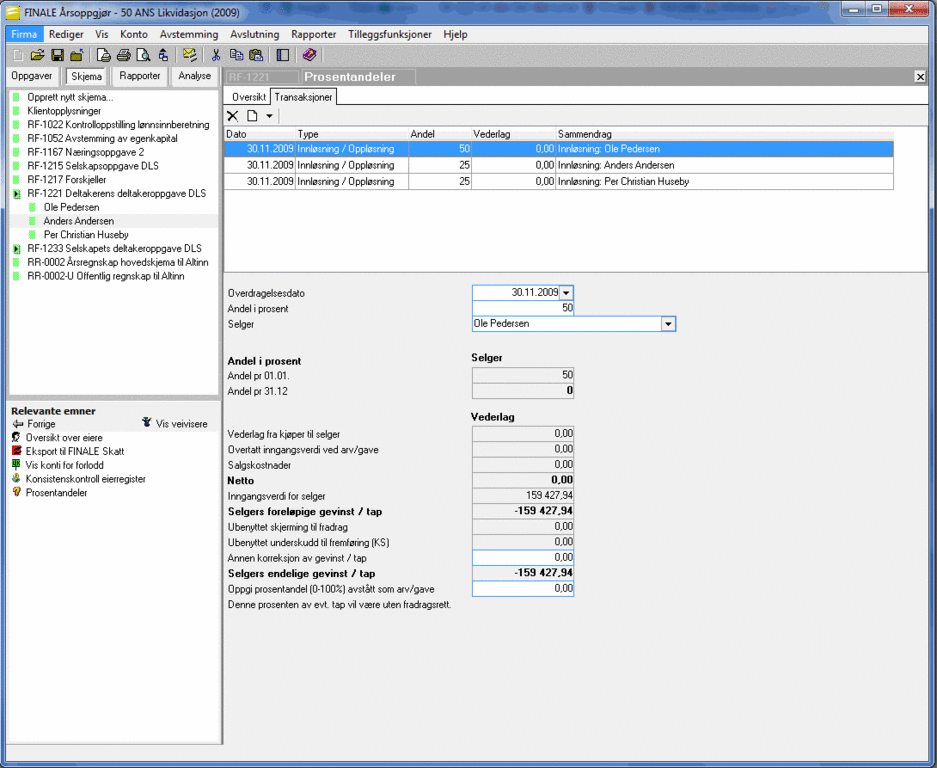
Task: Open the Vis menu
Action: 102,35
